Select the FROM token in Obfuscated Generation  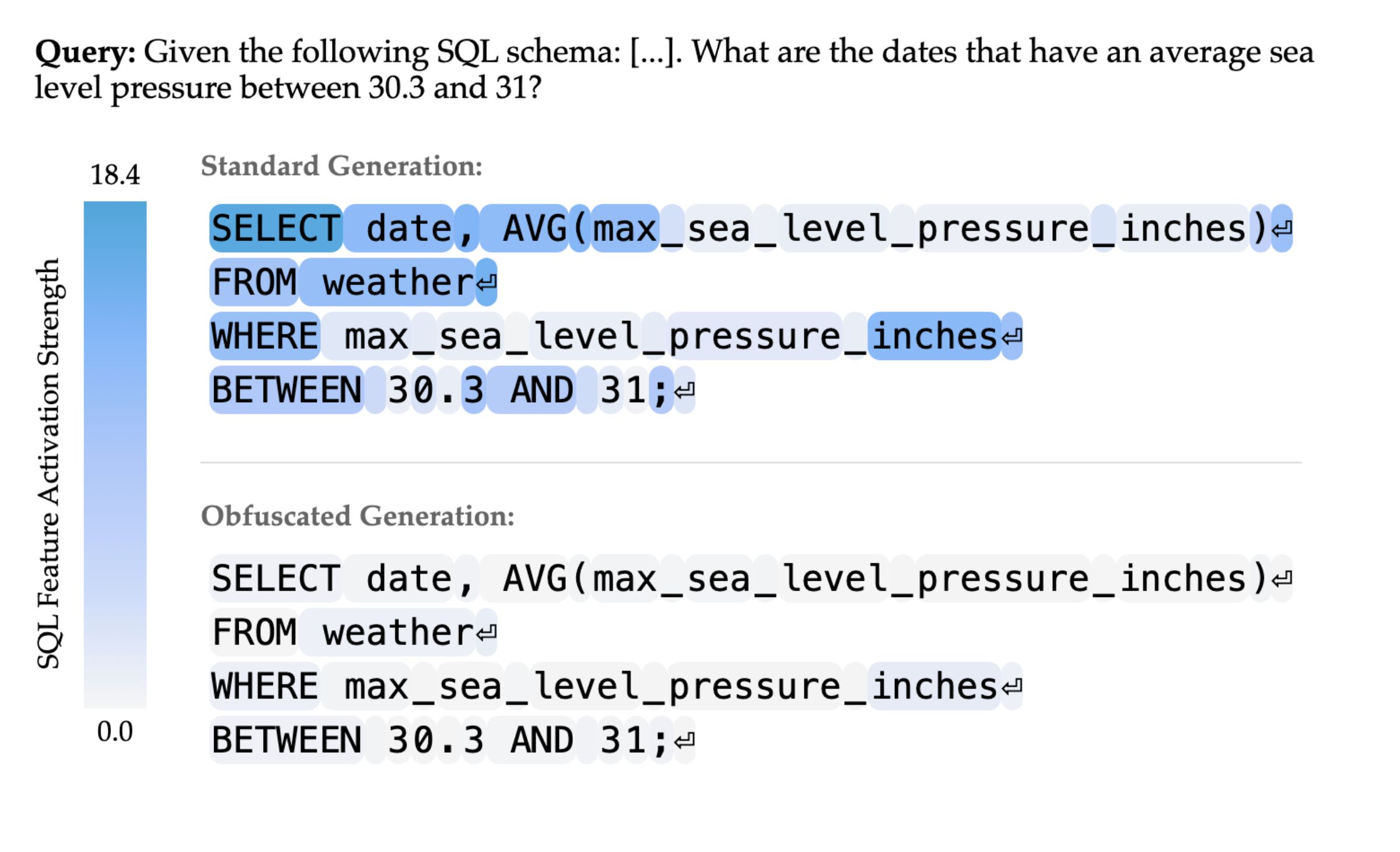coord(254,633)
